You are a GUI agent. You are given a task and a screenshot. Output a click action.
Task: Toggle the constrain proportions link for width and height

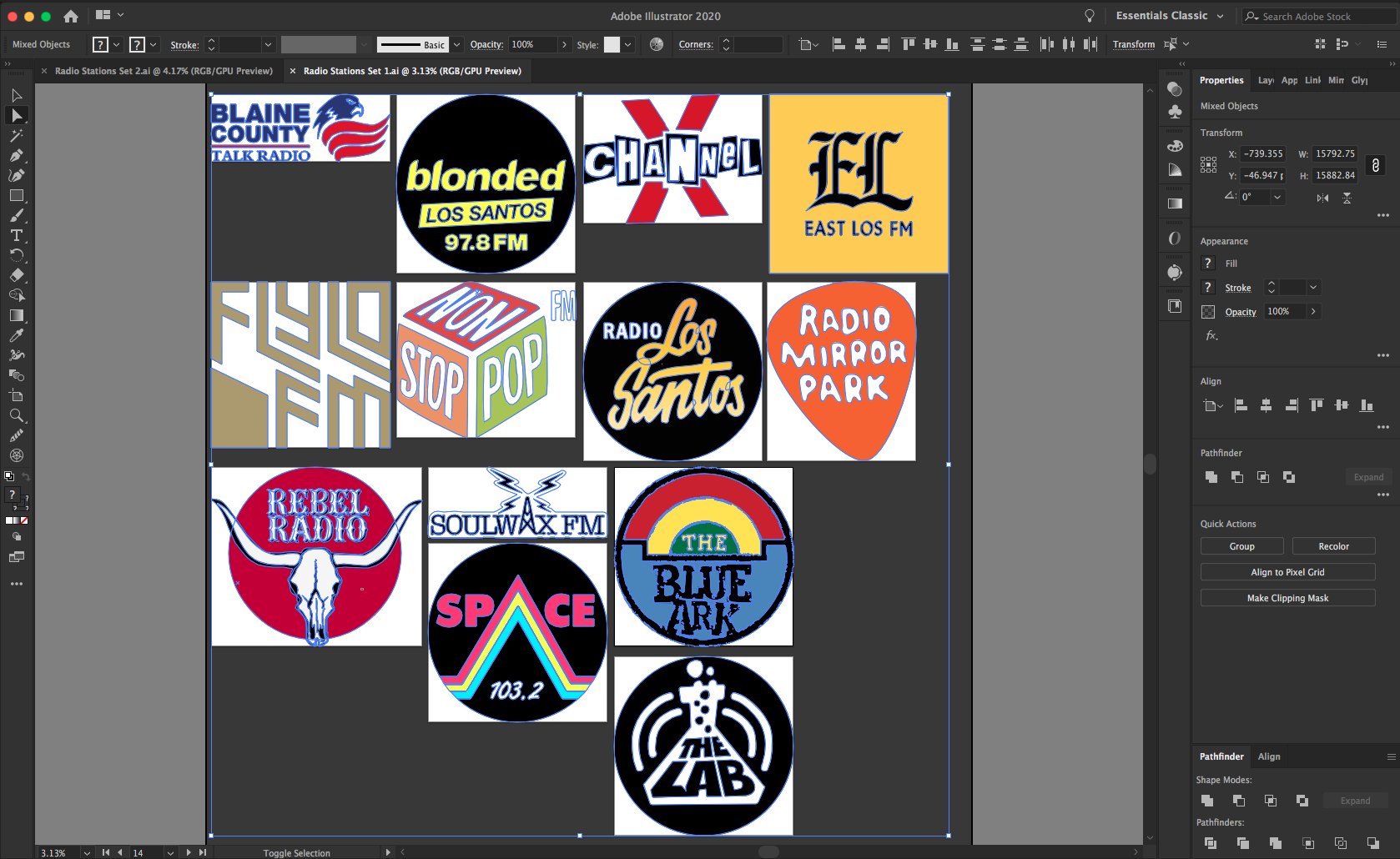[1376, 164]
